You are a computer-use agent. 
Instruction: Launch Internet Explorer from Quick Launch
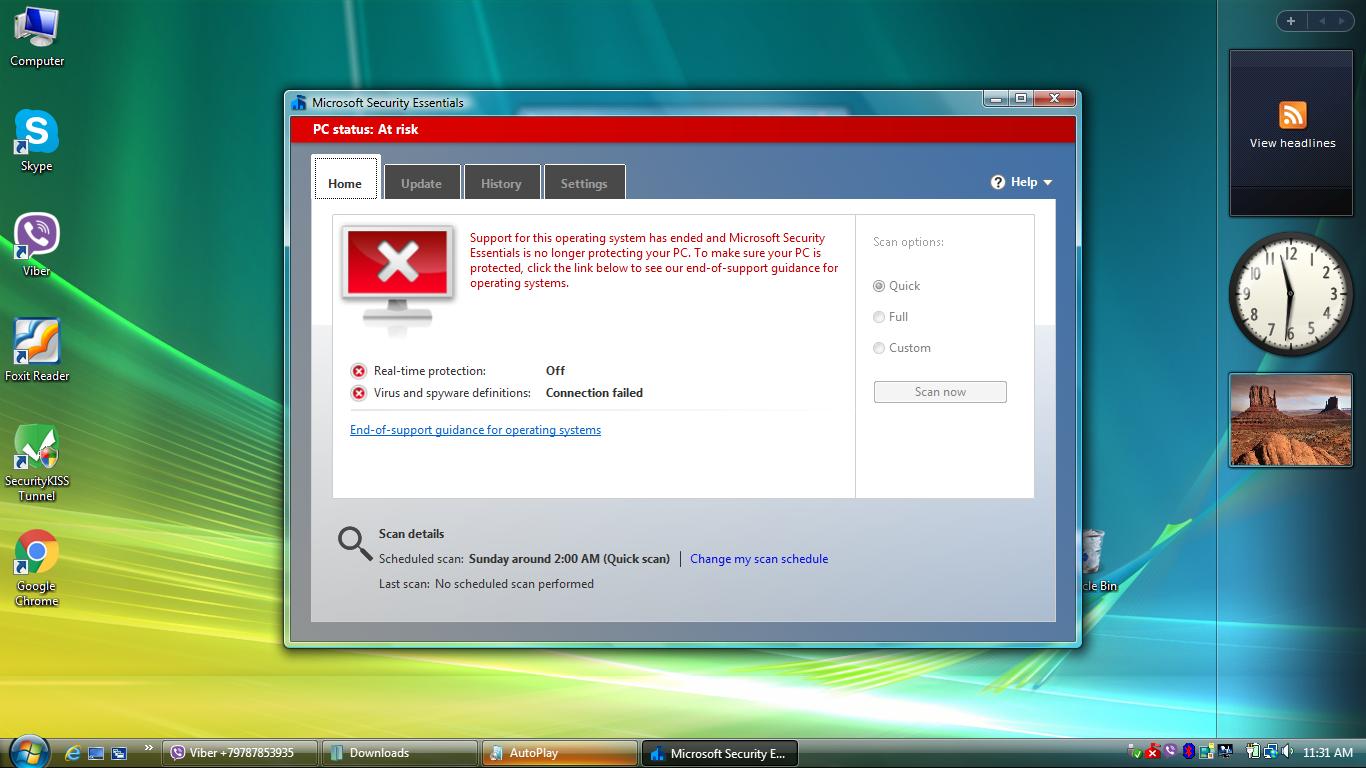tap(73, 753)
